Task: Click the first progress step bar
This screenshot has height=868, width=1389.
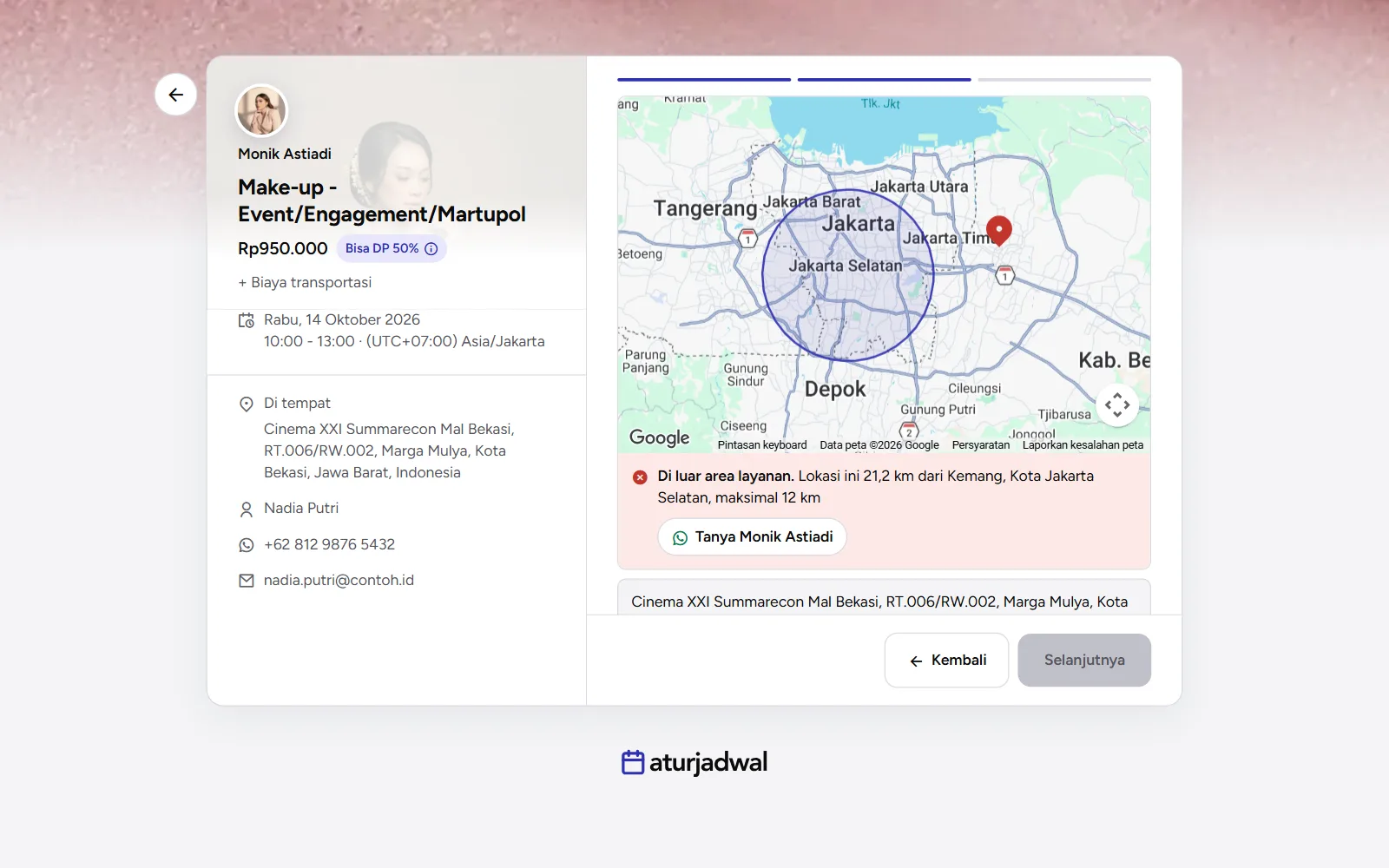Action: [704, 80]
